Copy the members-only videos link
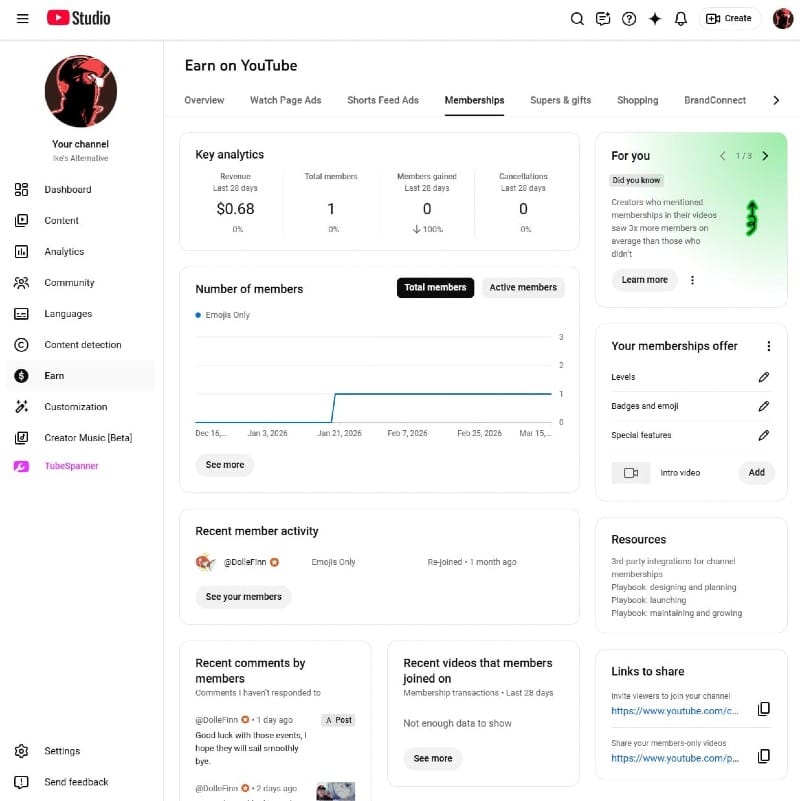Viewport: 800px width, 801px height. [764, 756]
